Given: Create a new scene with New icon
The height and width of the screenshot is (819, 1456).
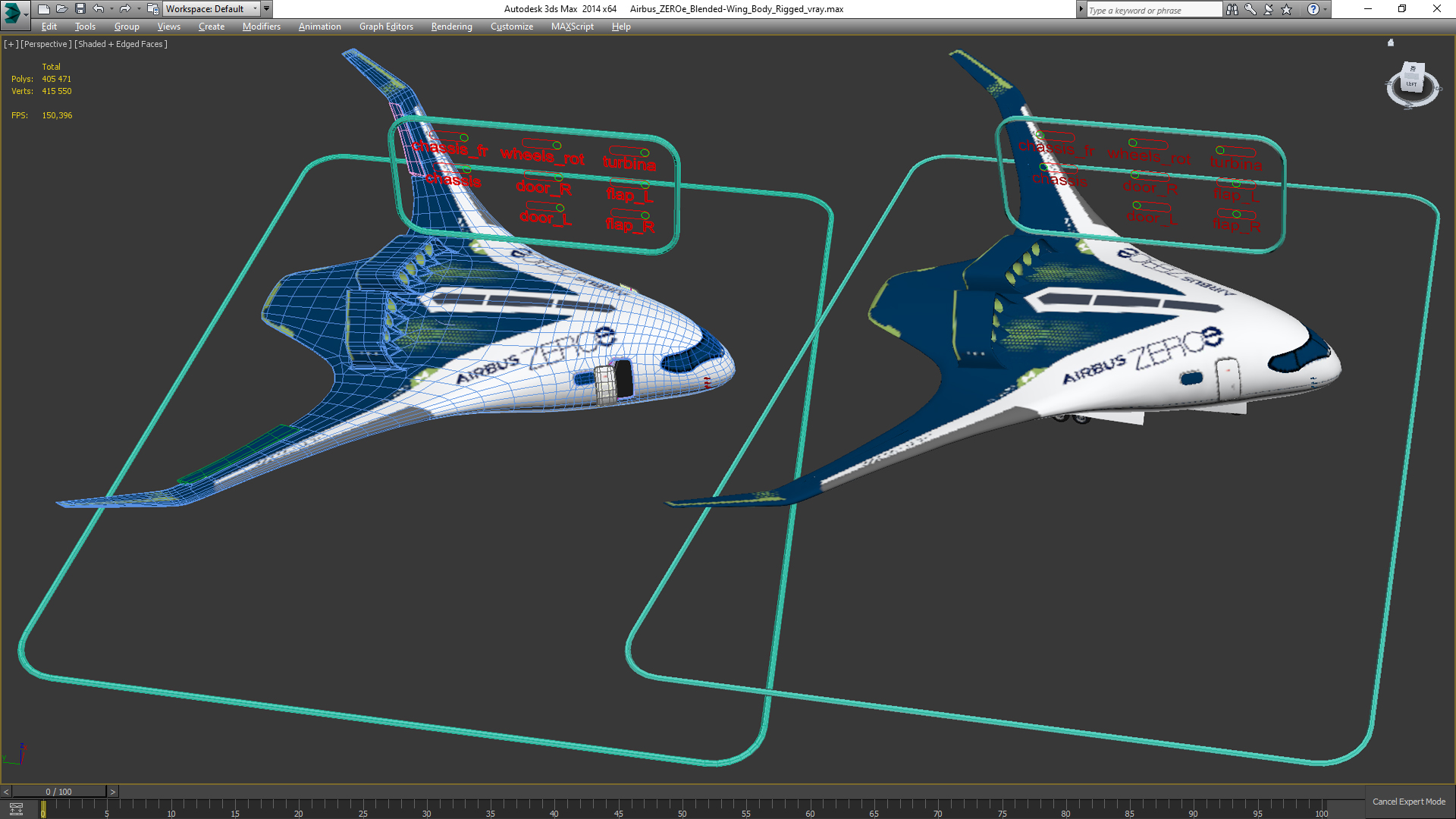Looking at the screenshot, I should click(43, 9).
